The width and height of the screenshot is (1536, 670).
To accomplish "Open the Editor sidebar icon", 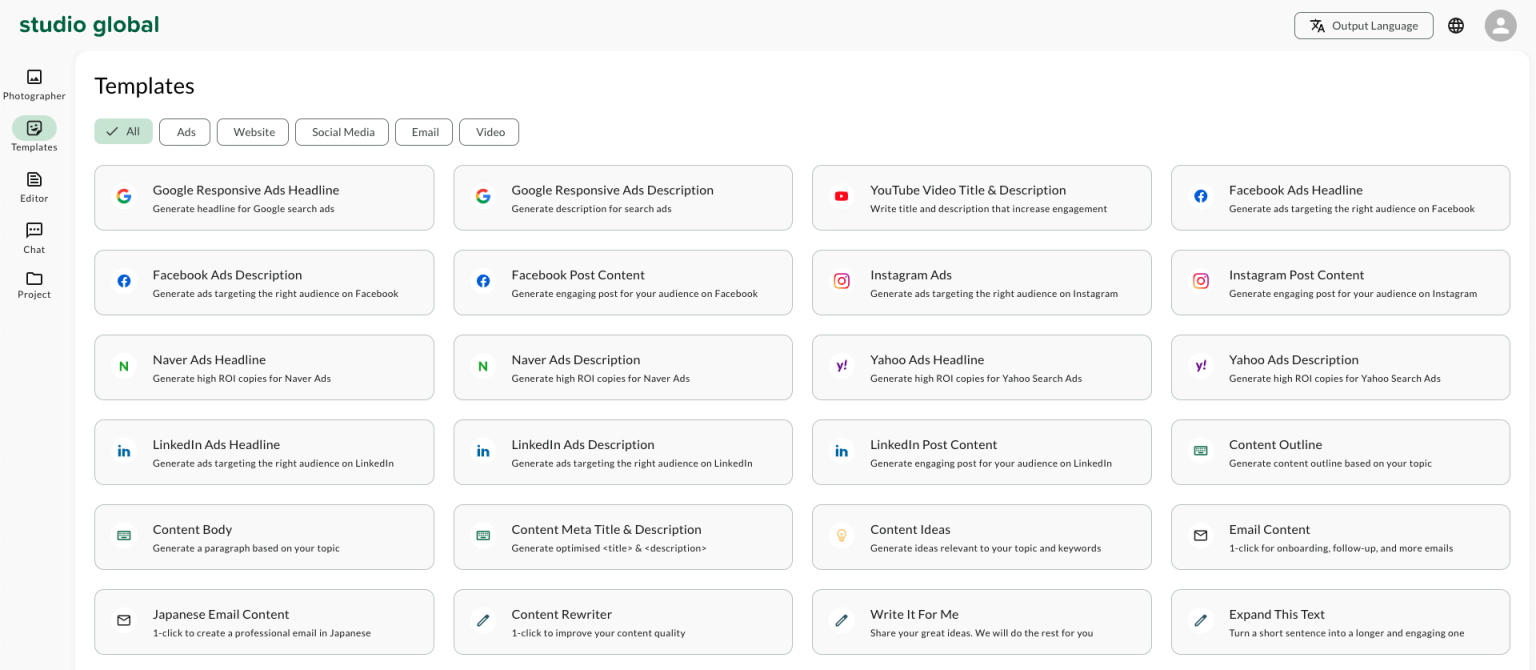I will click(x=34, y=180).
